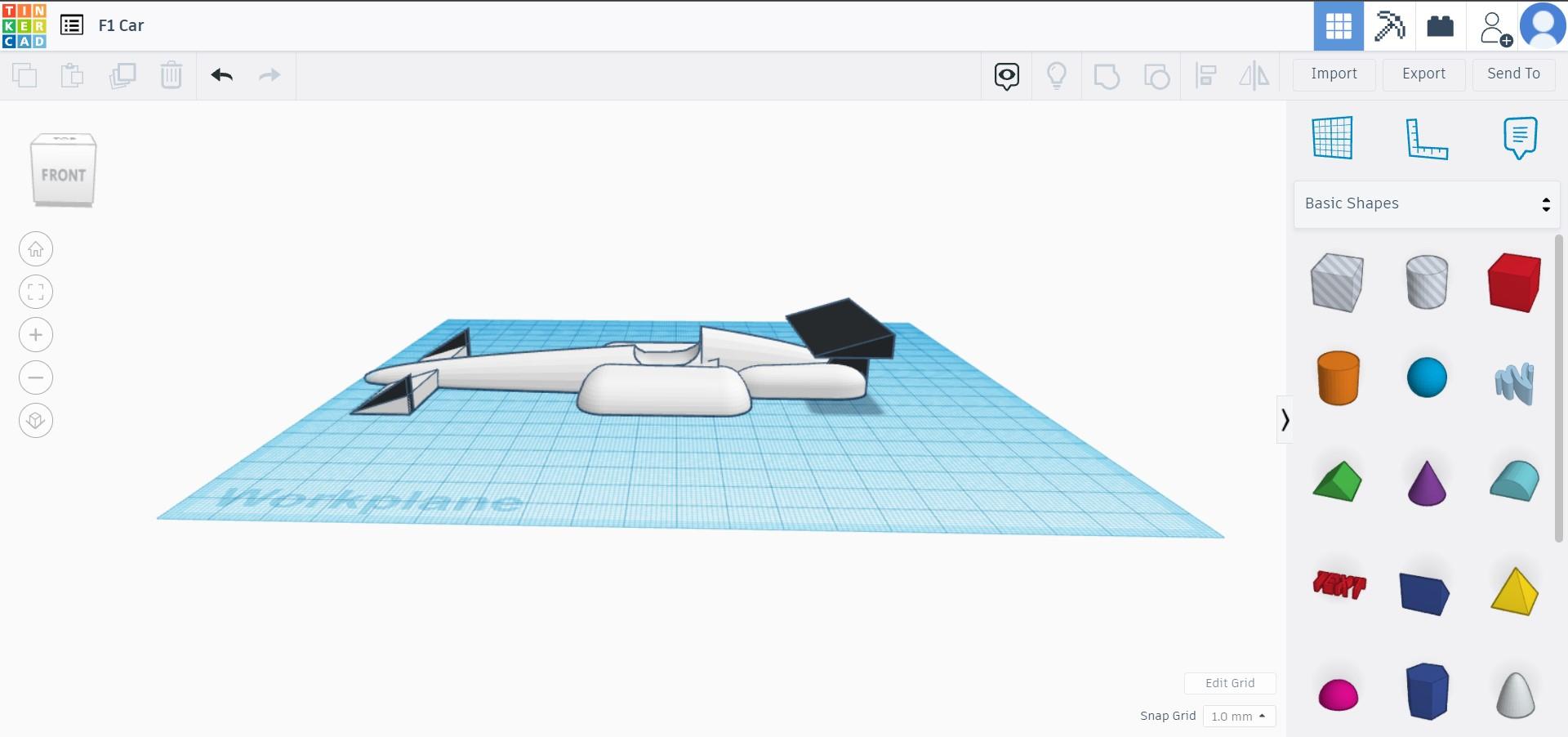The image size is (1568, 737).
Task: Invite collaborators with add-person icon
Action: click(x=1494, y=28)
